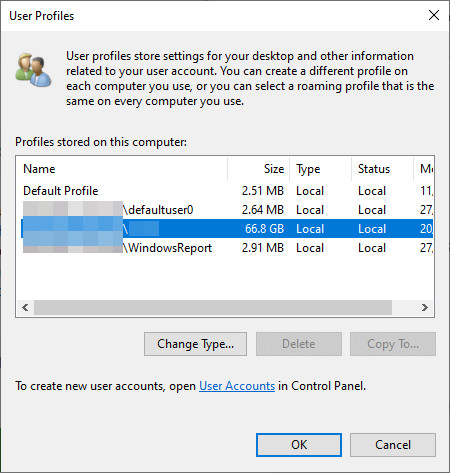Select the defaultuser0 profile row

225,210
